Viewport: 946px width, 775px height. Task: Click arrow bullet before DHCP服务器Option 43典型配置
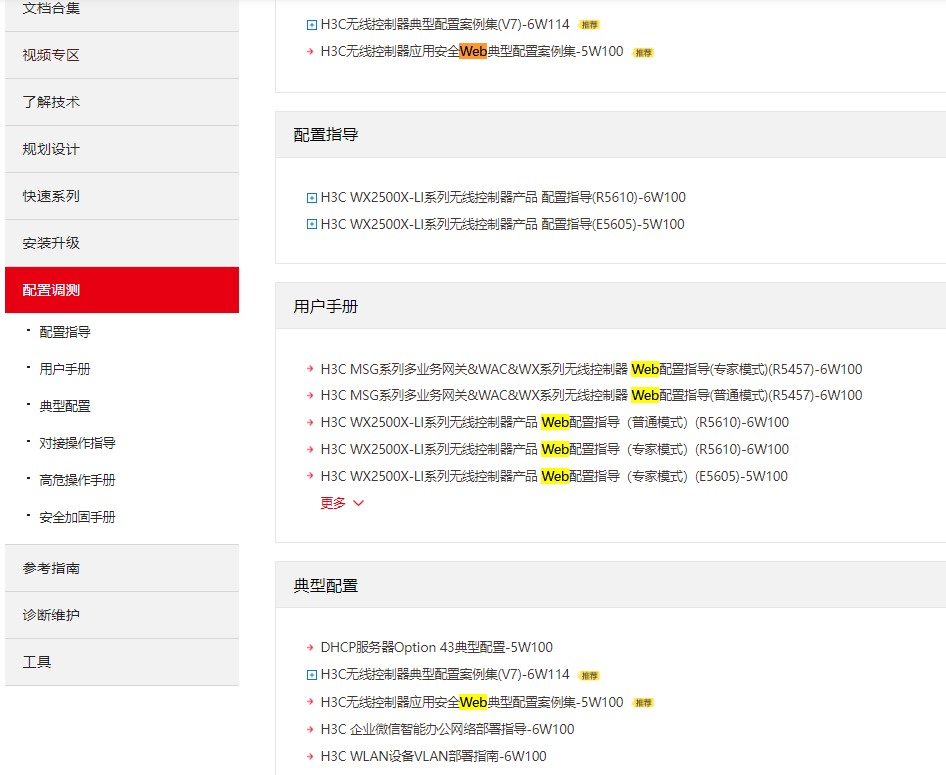[x=310, y=648]
